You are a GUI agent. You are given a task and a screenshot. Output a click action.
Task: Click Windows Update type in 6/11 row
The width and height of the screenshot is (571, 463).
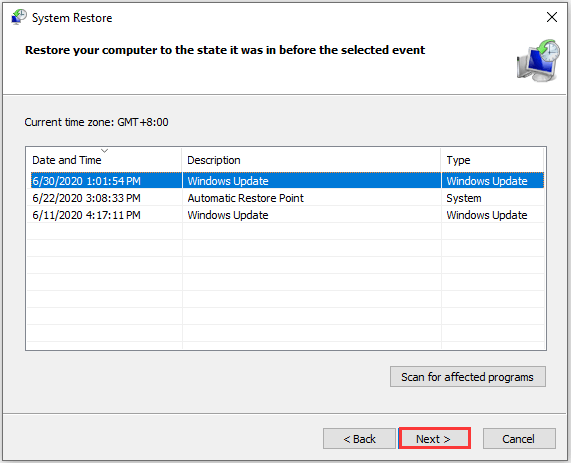487,215
